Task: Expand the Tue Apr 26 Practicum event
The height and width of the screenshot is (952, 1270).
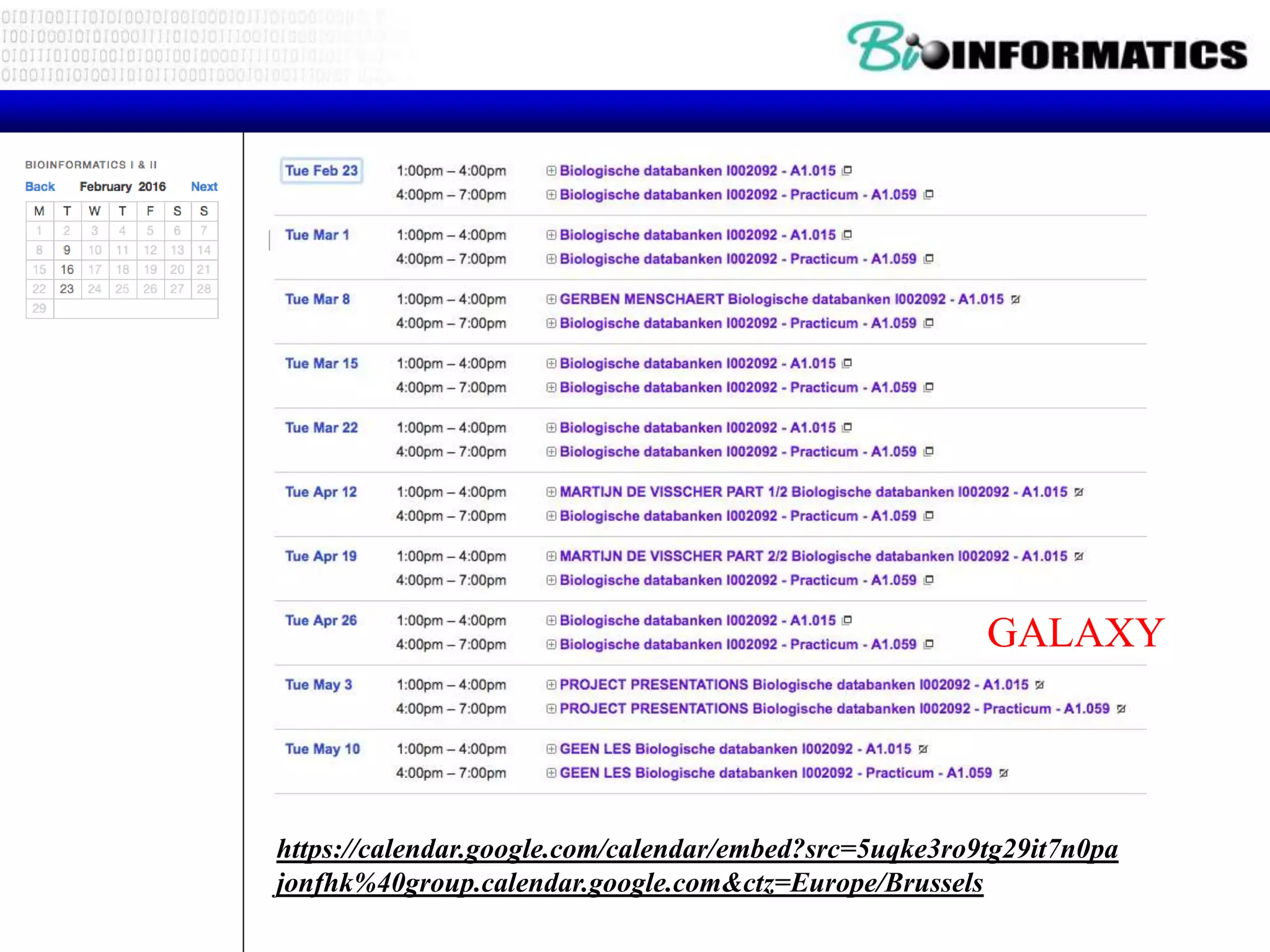Action: (x=551, y=645)
